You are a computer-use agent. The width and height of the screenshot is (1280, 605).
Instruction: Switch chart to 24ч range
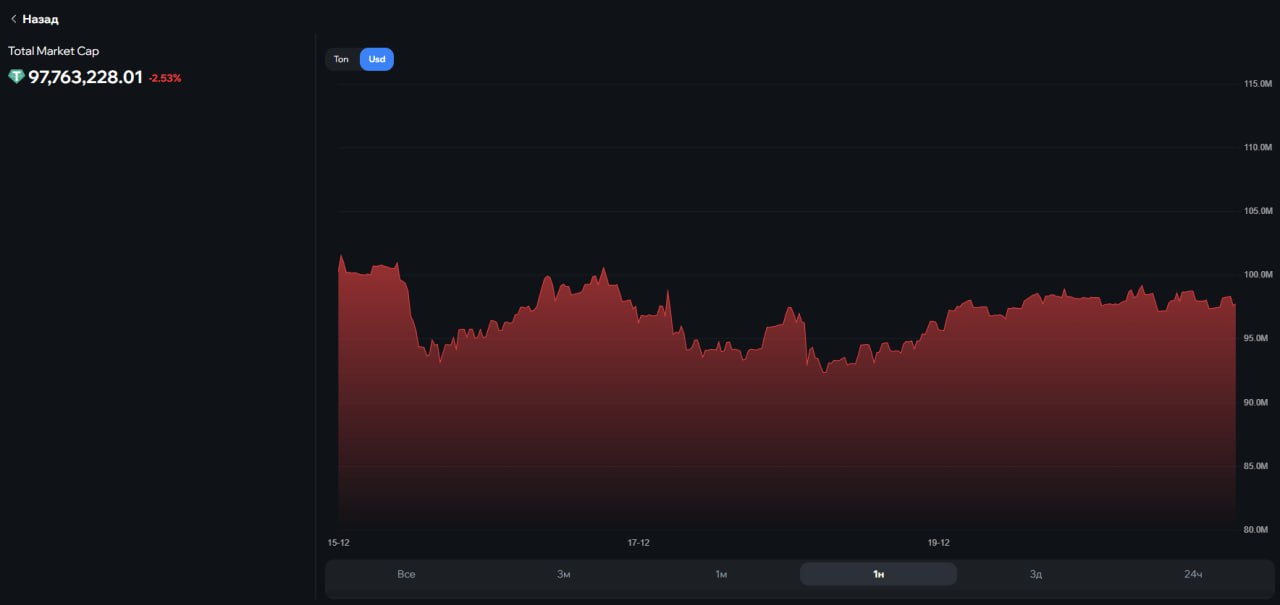click(x=1192, y=574)
